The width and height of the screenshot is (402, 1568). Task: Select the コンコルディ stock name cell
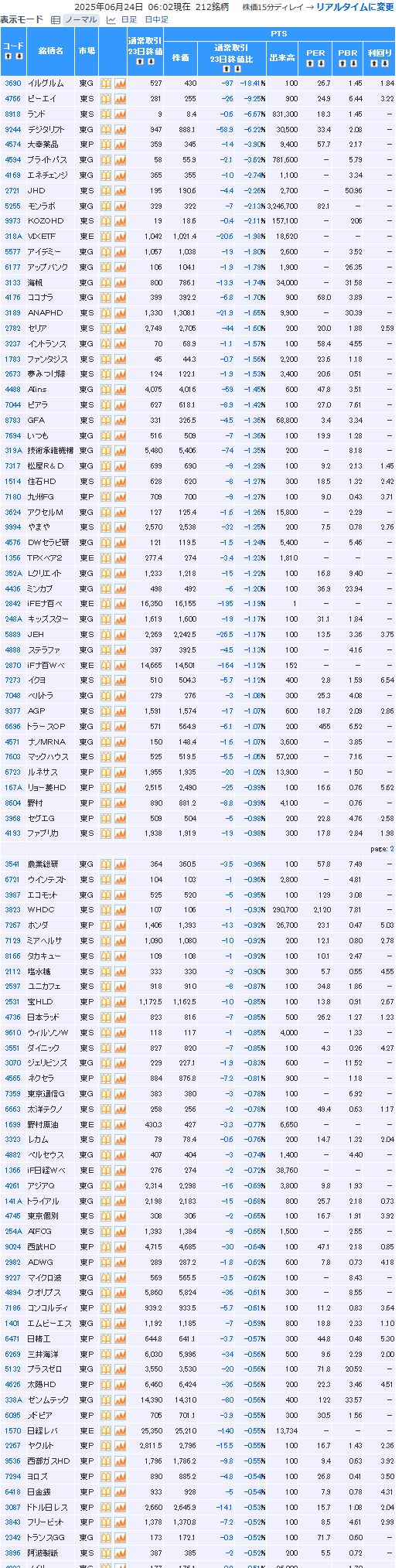tap(50, 1308)
